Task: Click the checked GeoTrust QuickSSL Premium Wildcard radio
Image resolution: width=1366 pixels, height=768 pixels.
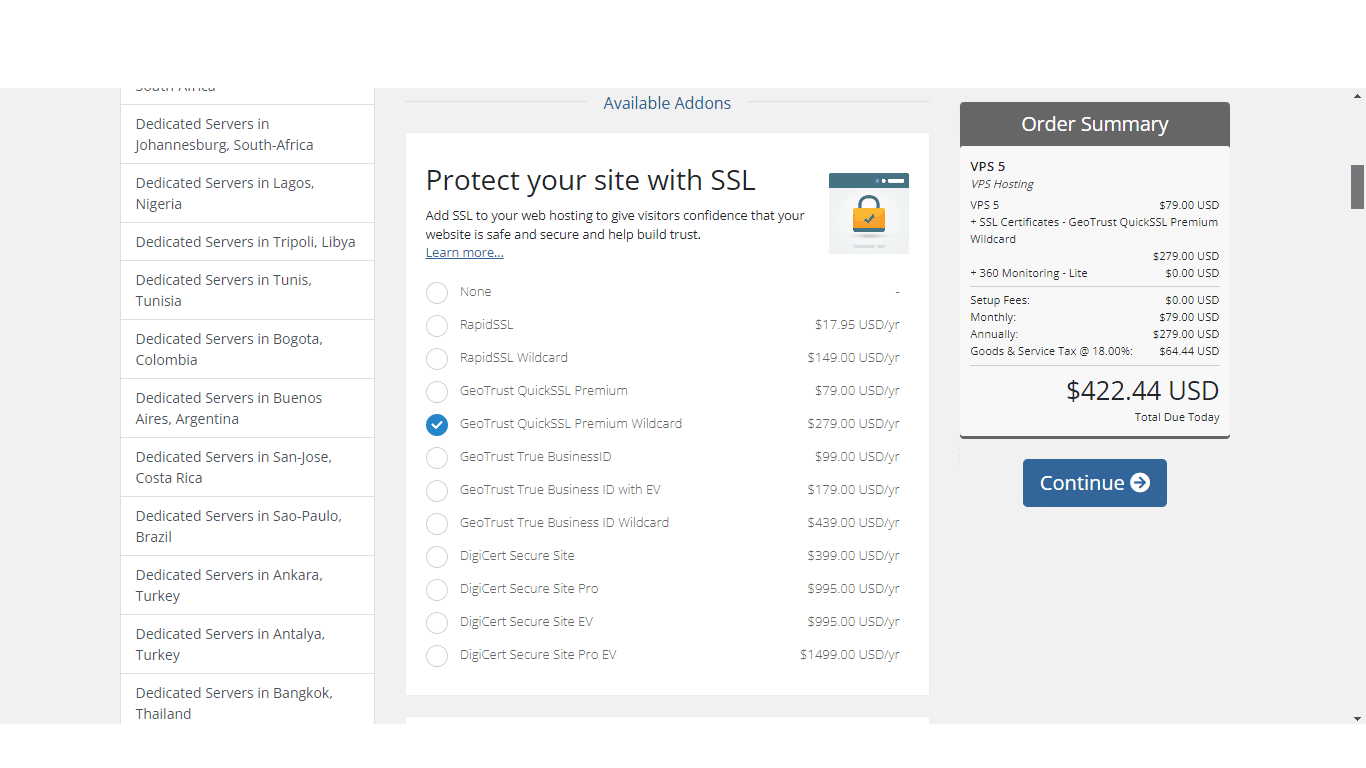Action: [x=437, y=425]
